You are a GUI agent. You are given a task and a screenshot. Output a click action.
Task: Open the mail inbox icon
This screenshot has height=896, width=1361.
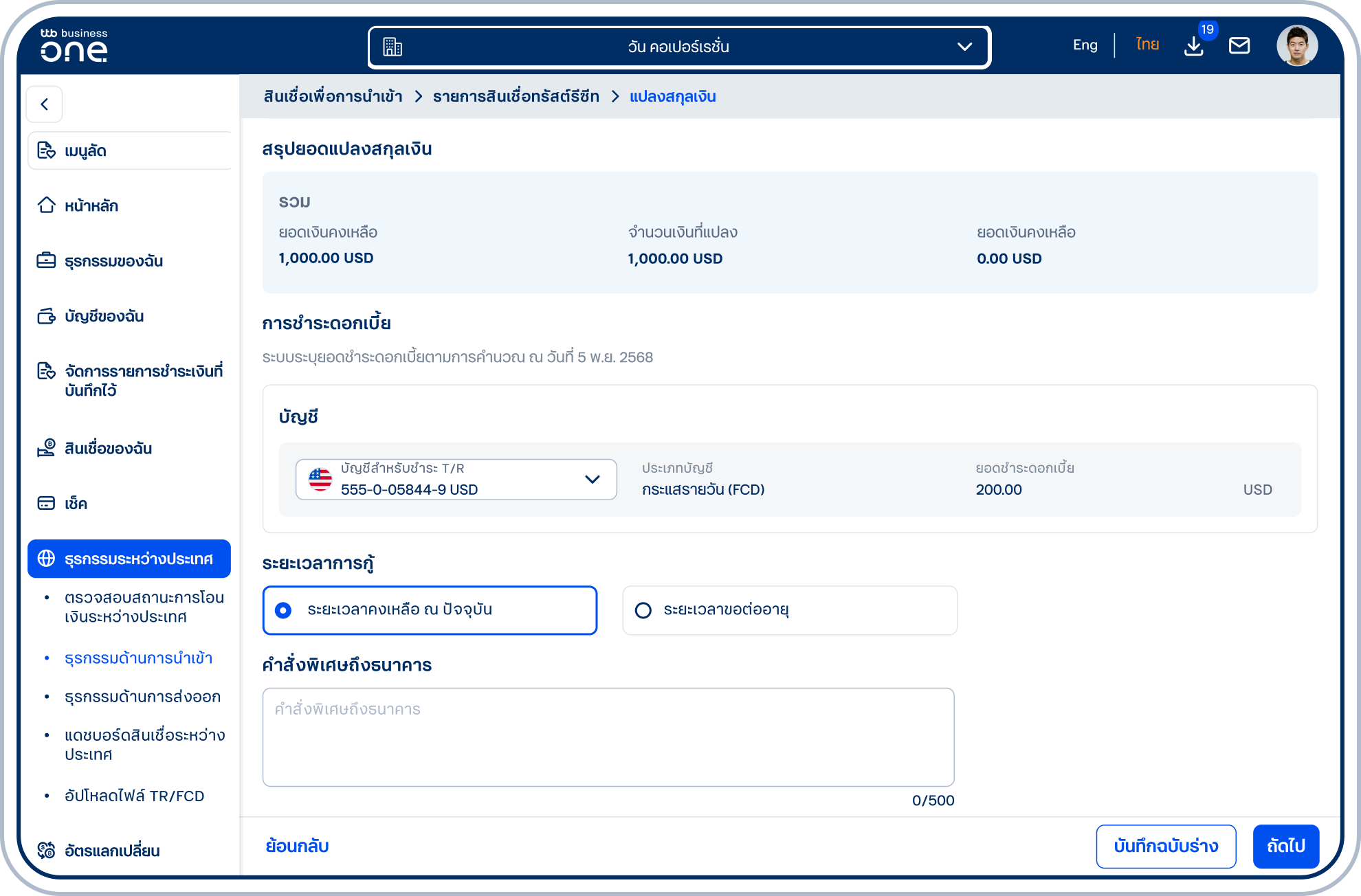(1239, 46)
